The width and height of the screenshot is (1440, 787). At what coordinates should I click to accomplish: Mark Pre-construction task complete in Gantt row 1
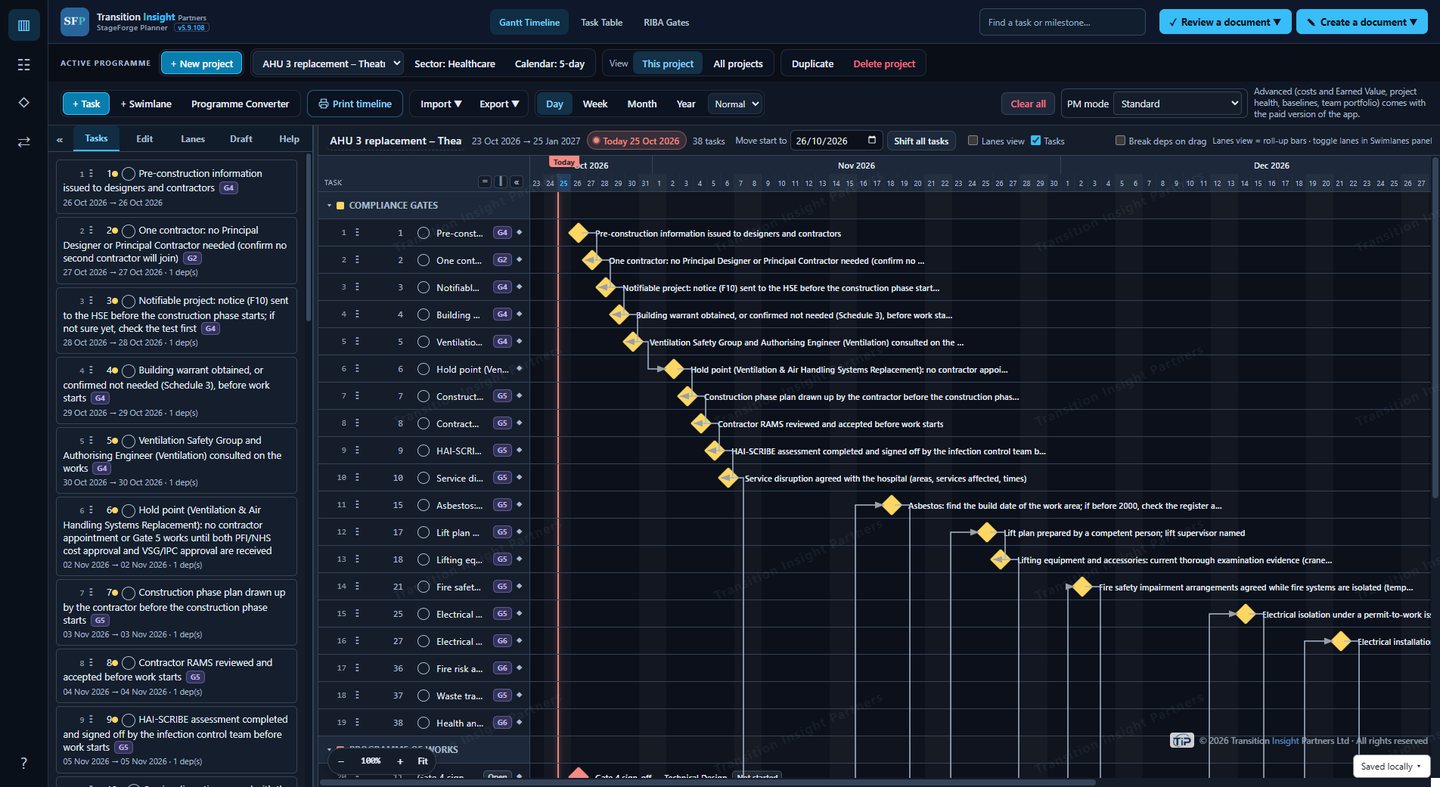pos(423,233)
